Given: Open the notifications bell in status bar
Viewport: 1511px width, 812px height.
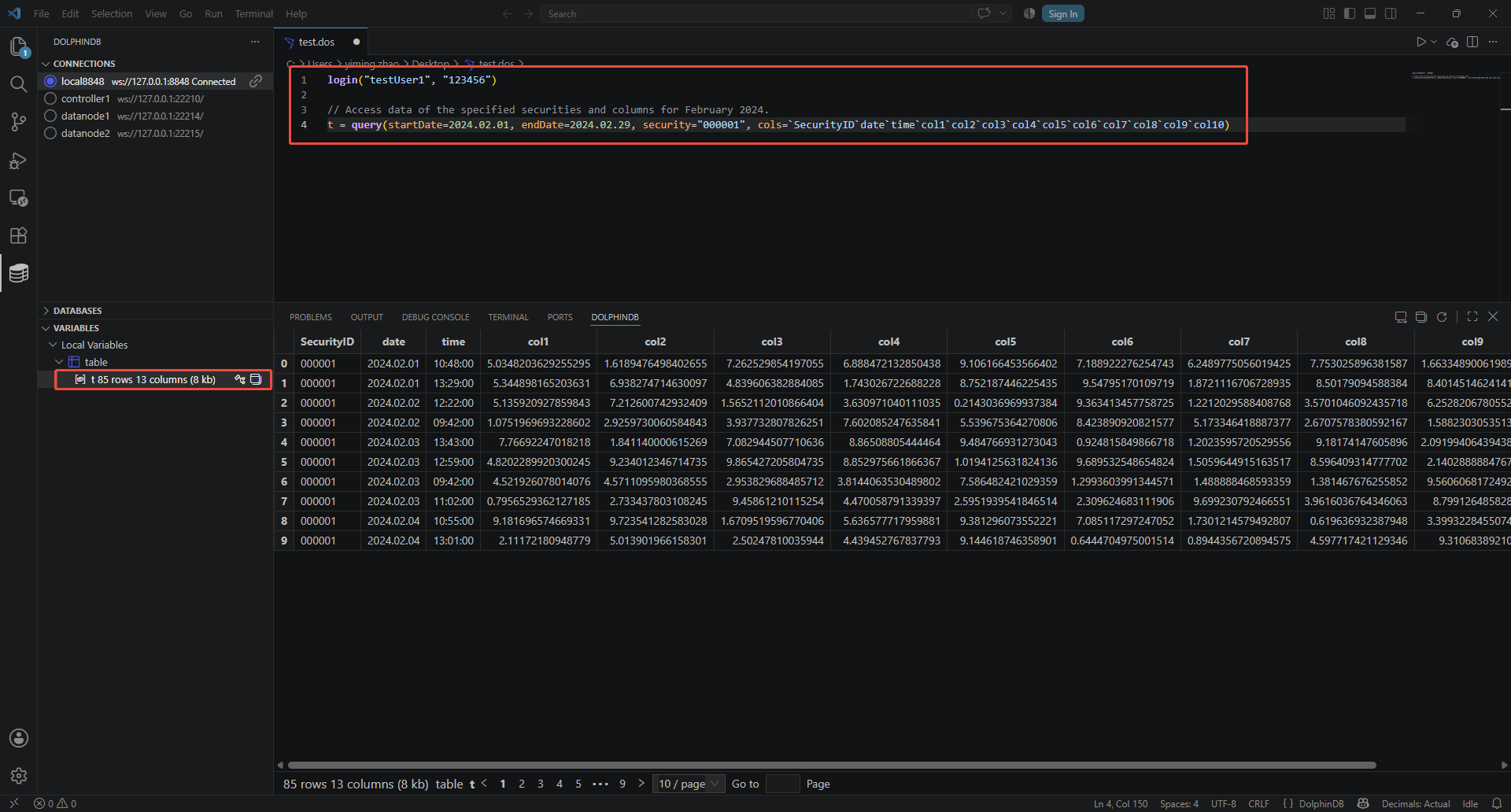Looking at the screenshot, I should [x=1497, y=803].
